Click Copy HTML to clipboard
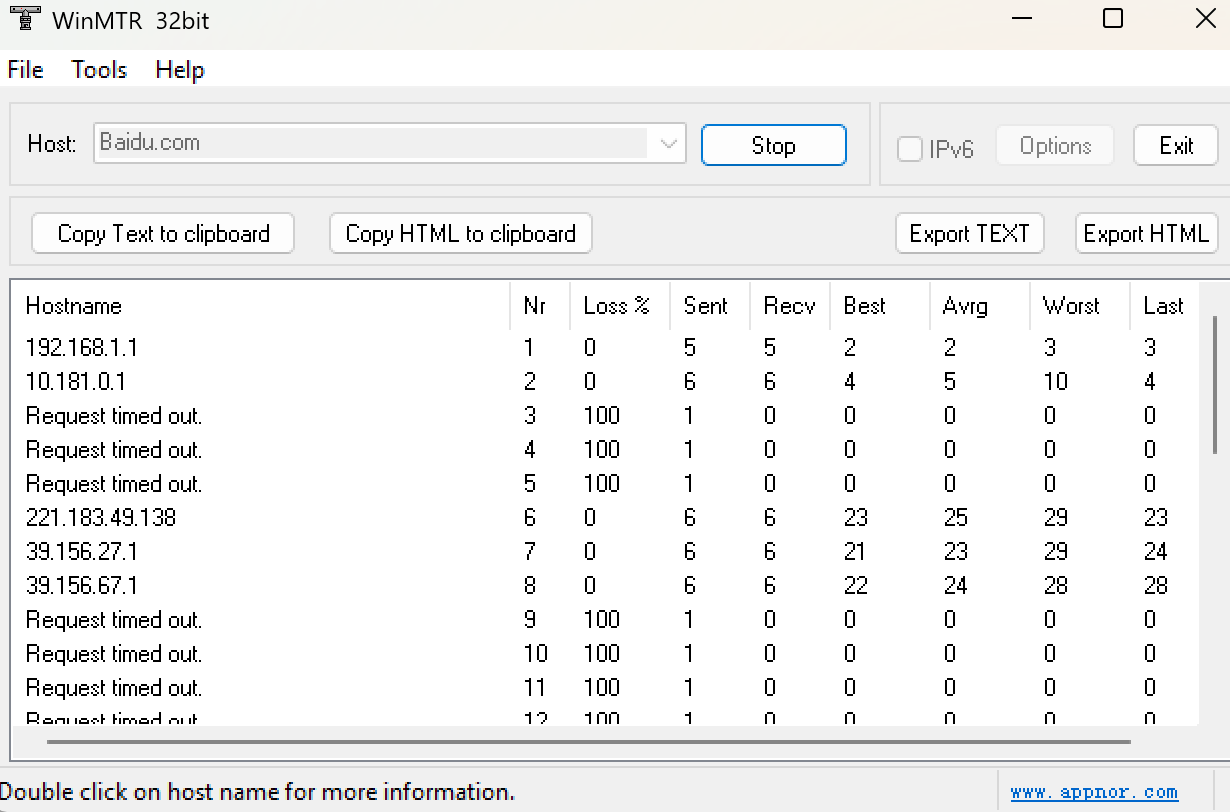 461,234
